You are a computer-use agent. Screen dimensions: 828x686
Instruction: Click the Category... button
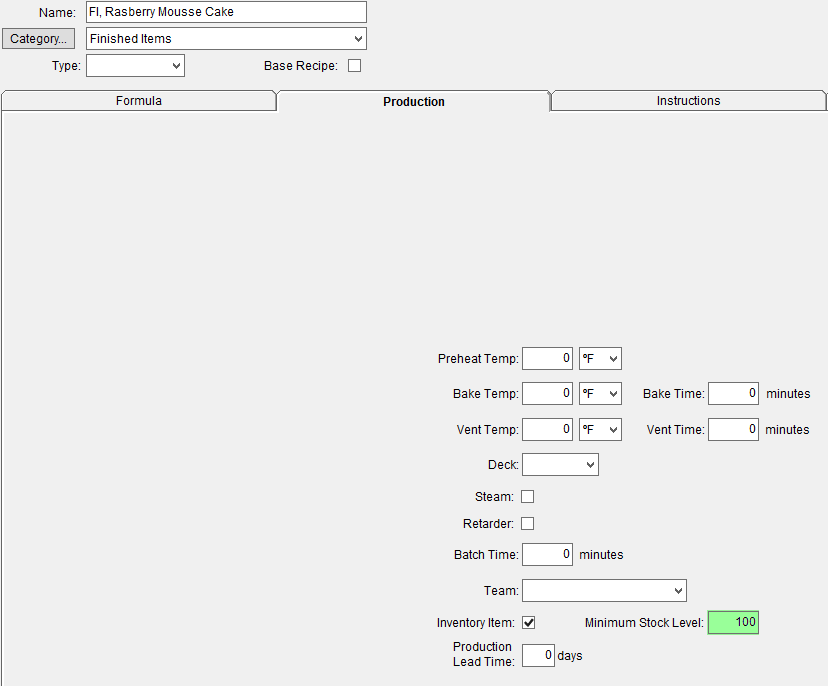38,39
